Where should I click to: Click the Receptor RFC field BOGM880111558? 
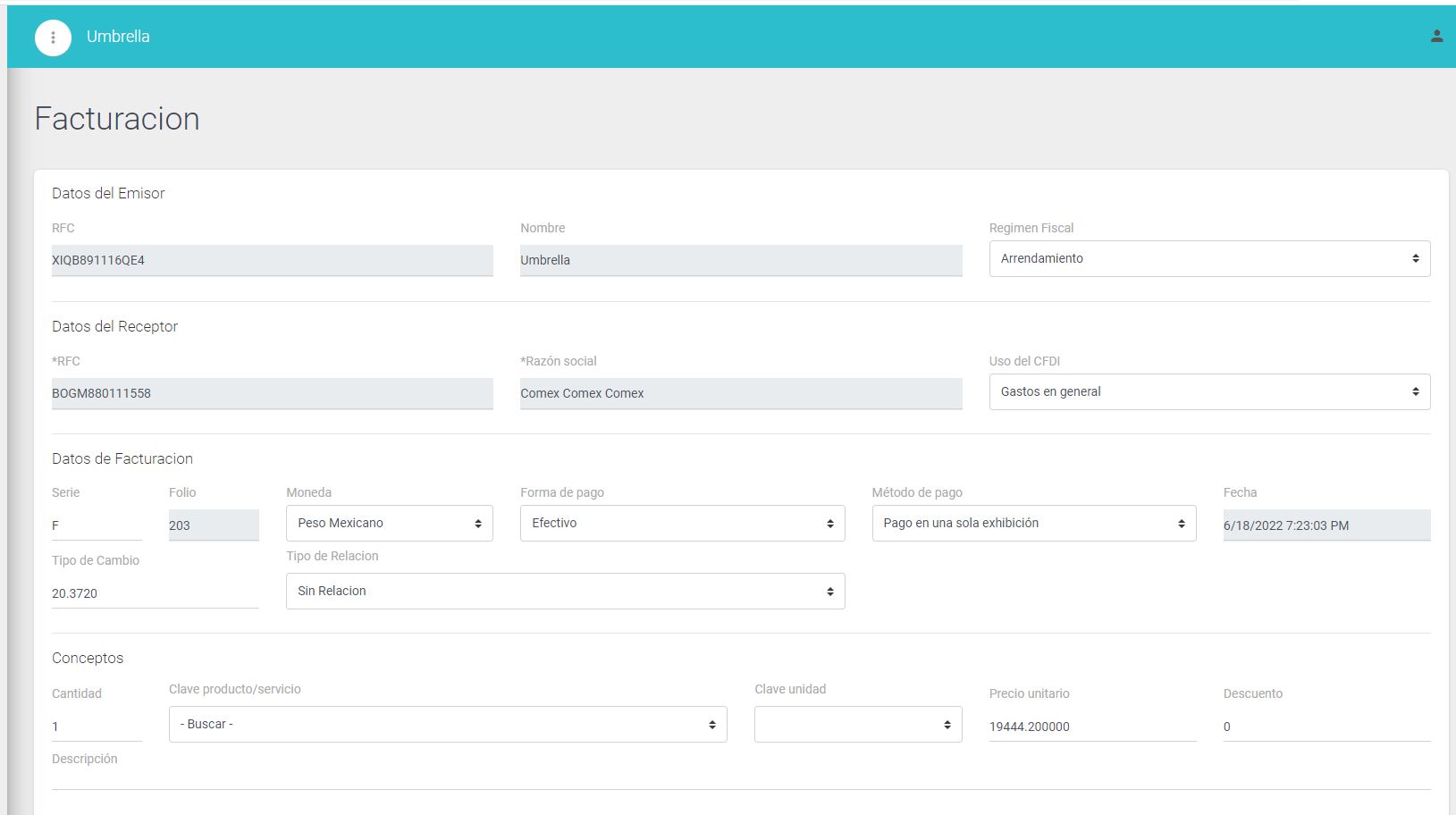[273, 393]
